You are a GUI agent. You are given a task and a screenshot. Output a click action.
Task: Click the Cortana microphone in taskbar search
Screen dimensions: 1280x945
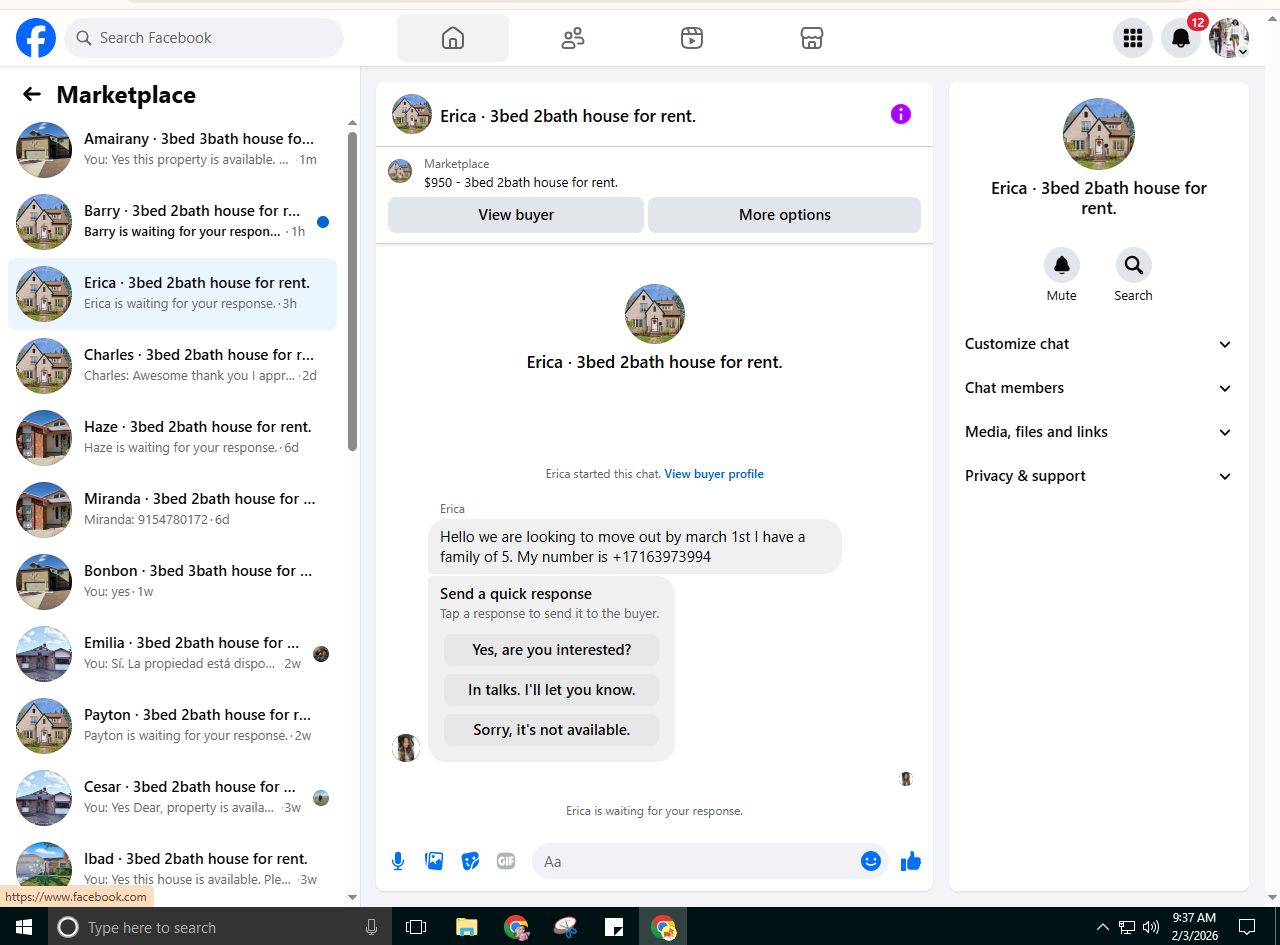point(371,927)
